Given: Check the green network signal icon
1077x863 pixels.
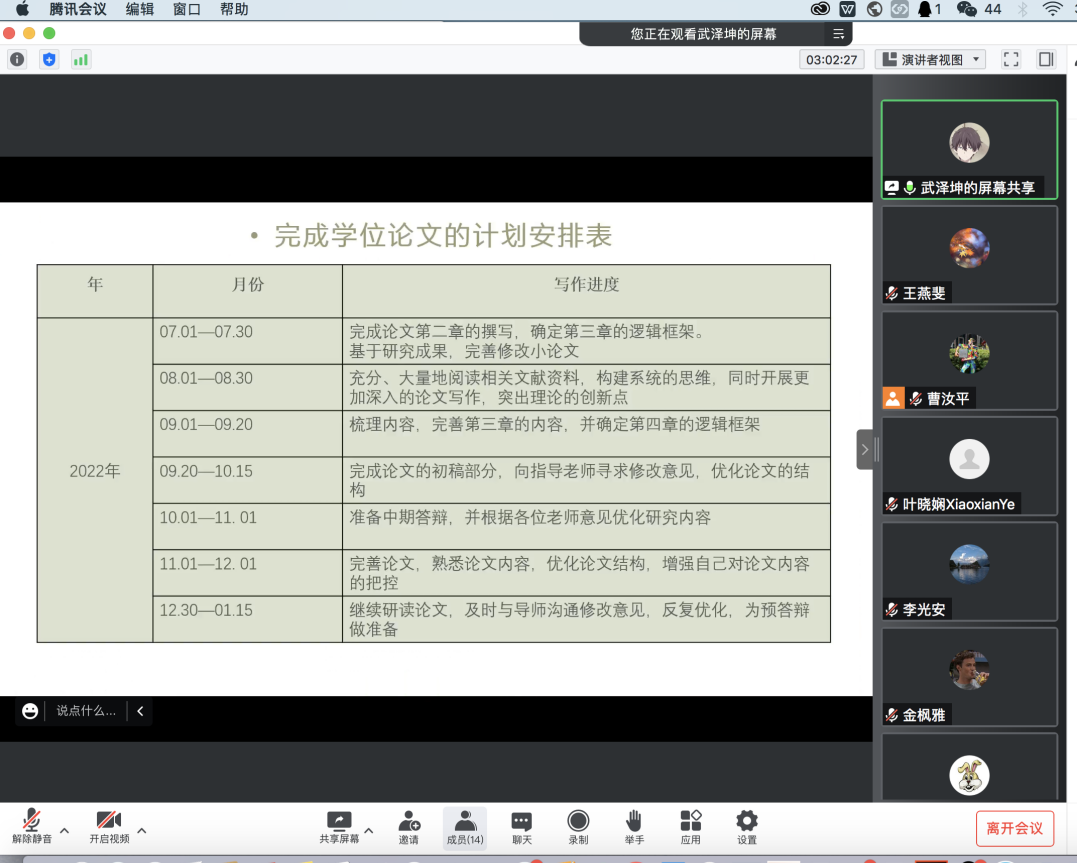Looking at the screenshot, I should tap(80, 60).
